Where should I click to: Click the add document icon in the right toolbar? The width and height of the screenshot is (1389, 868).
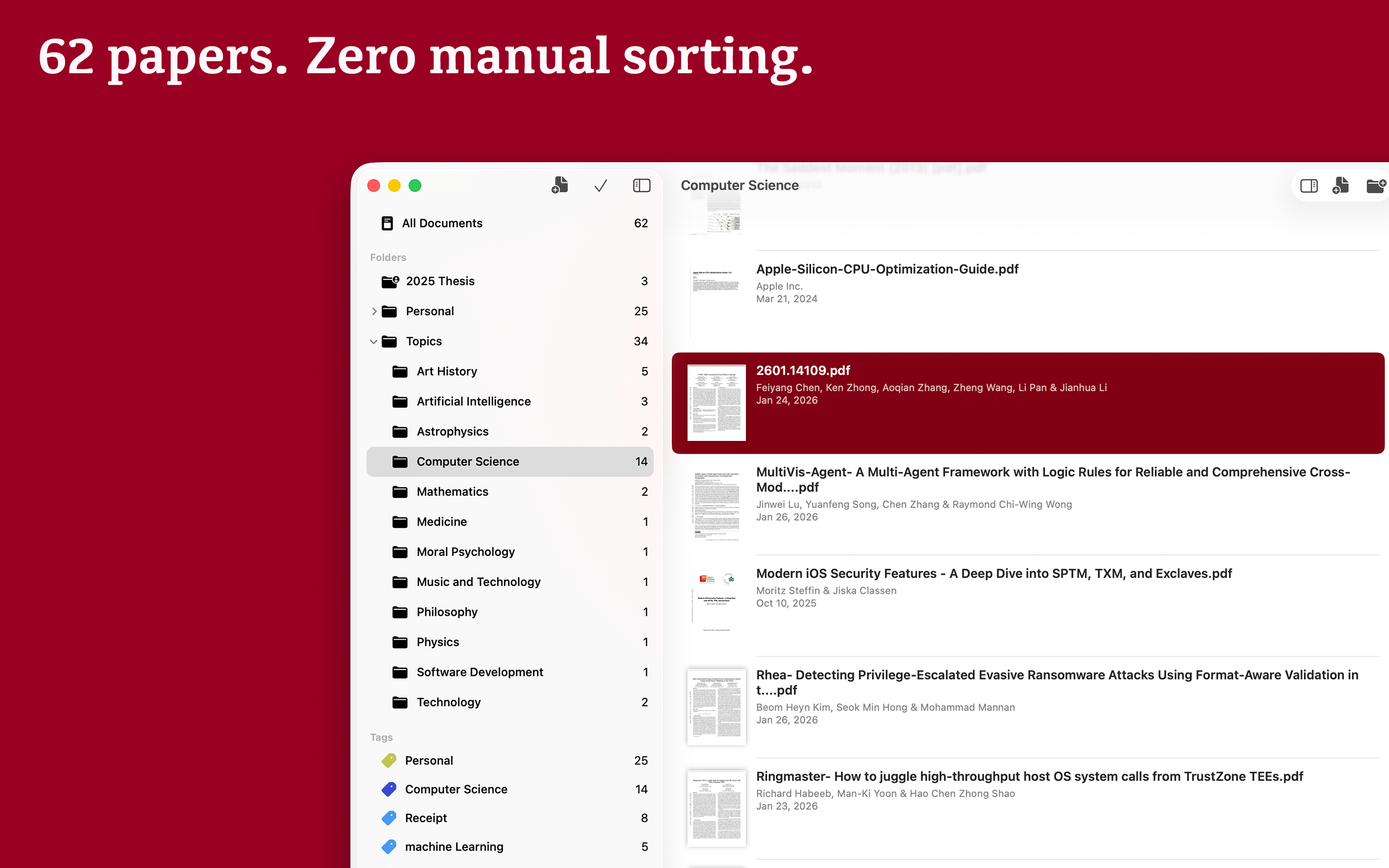(1341, 186)
